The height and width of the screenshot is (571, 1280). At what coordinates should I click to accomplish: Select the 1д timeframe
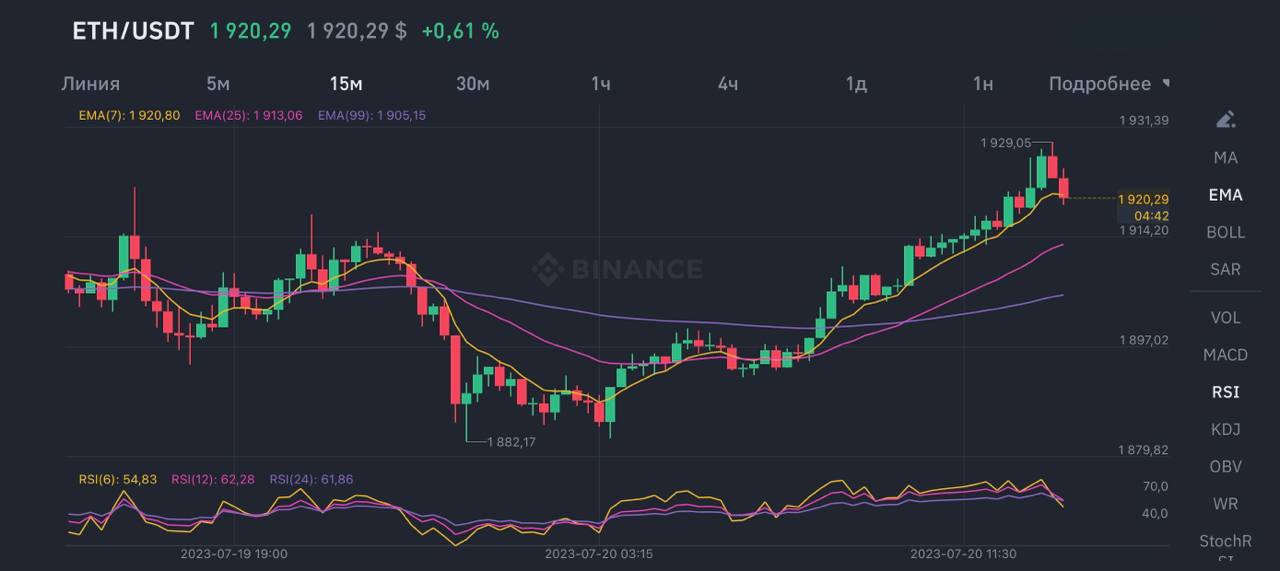tap(856, 84)
